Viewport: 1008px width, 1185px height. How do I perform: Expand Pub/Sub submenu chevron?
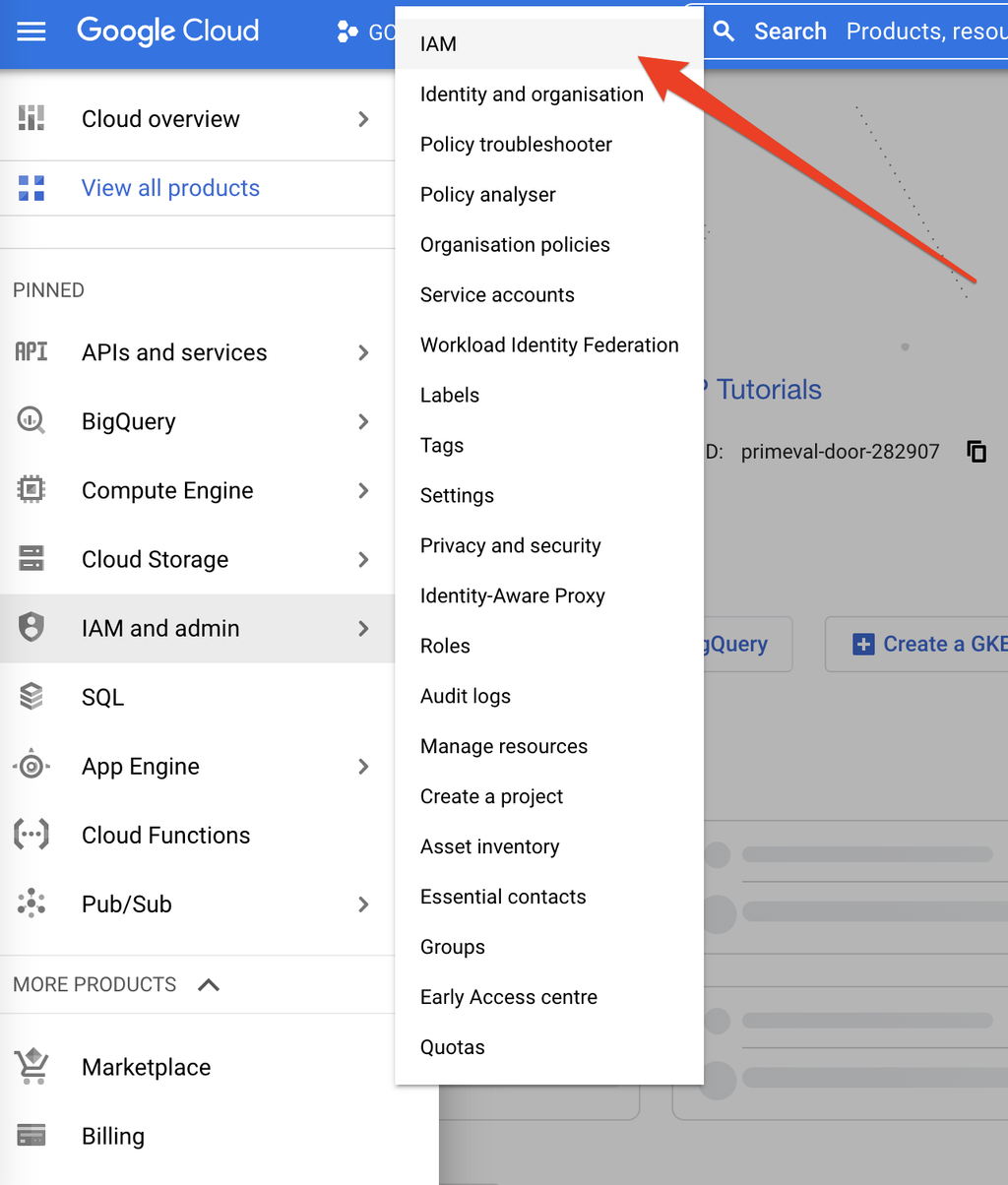pyautogui.click(x=363, y=904)
